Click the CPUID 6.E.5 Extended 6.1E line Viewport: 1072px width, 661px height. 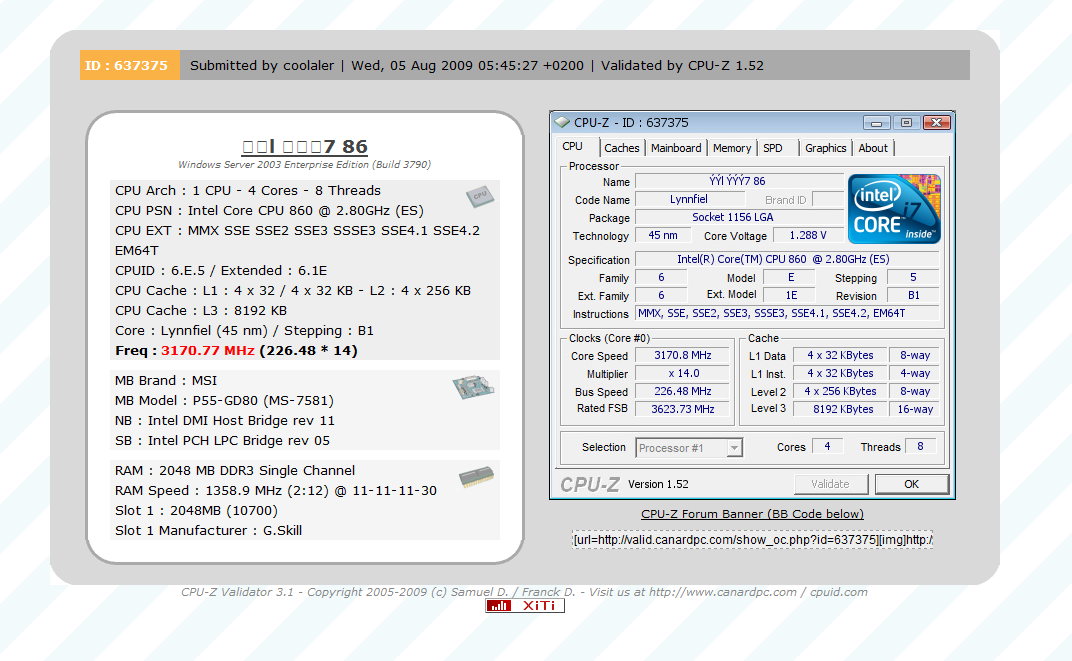click(x=221, y=271)
